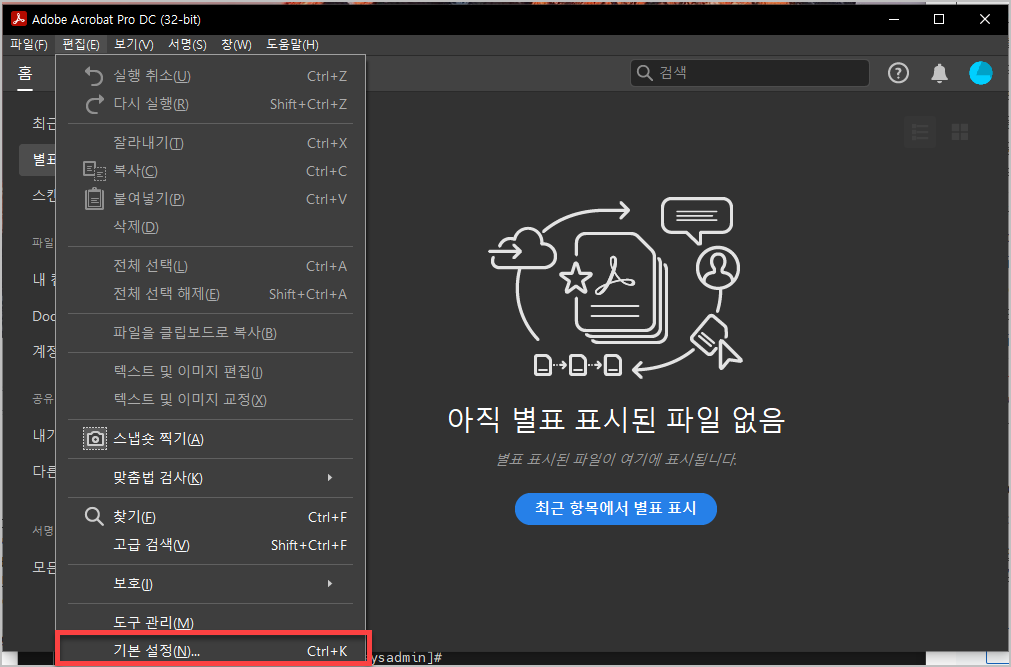
Task: Open the help question mark icon
Action: [x=898, y=73]
